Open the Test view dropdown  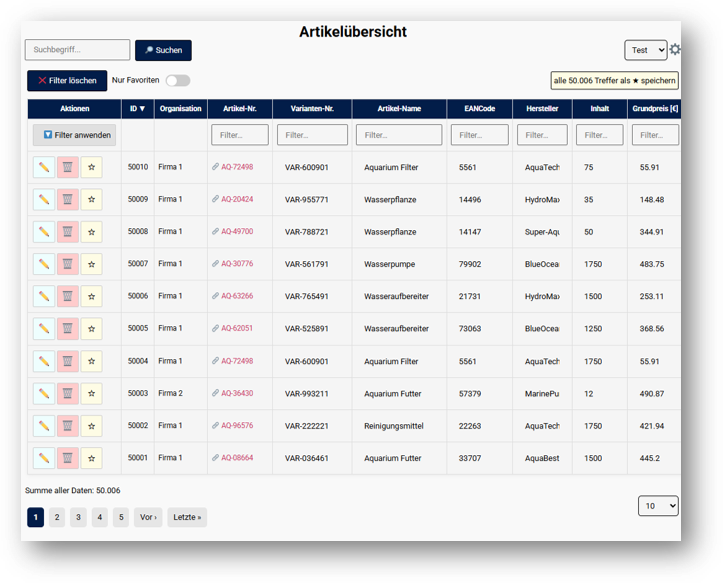coord(645,50)
